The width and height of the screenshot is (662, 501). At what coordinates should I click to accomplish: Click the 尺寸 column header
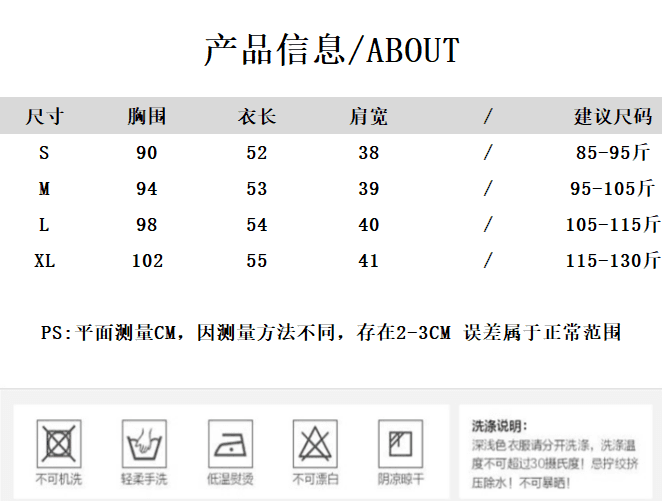(x=45, y=116)
